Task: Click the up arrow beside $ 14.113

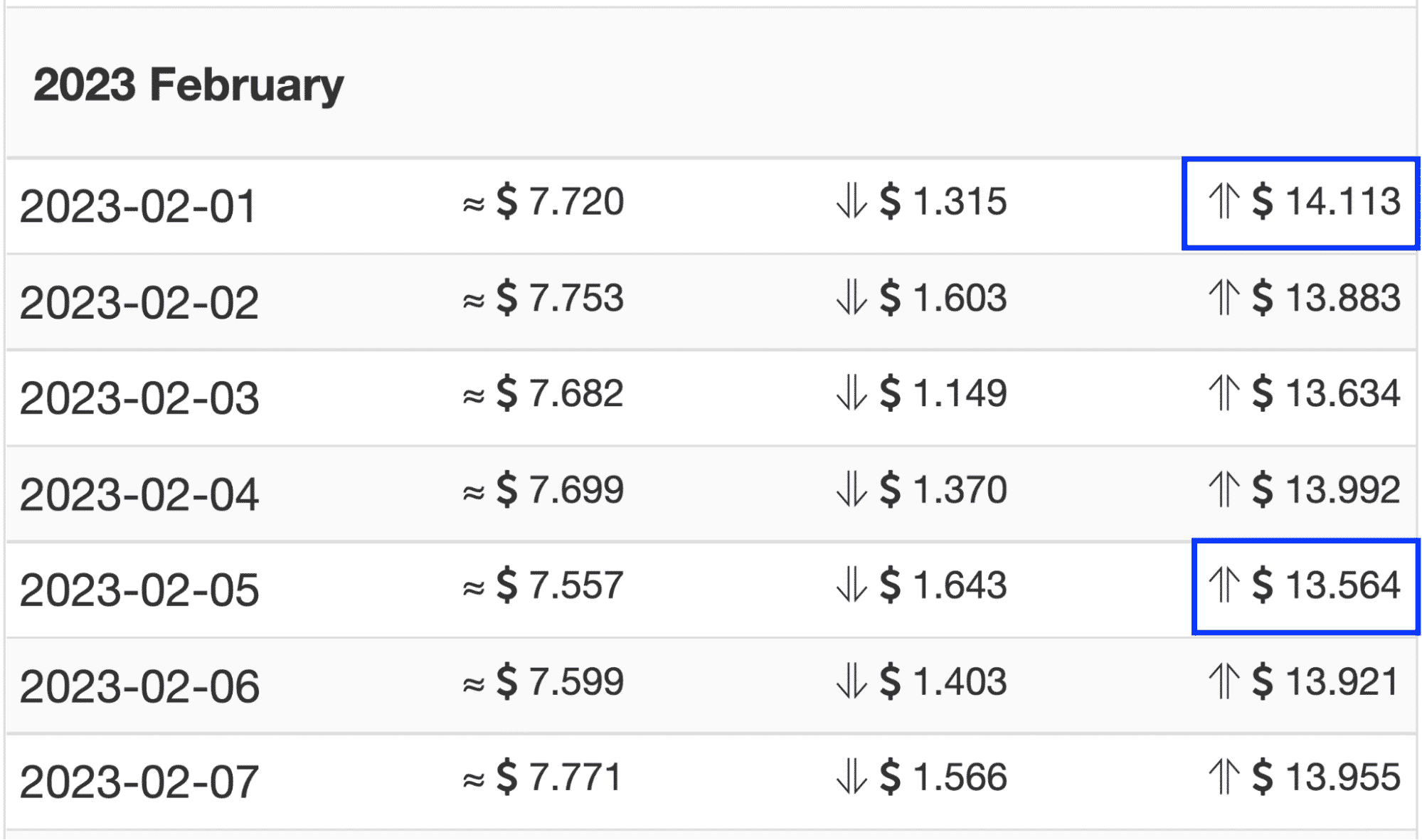Action: pos(1224,201)
